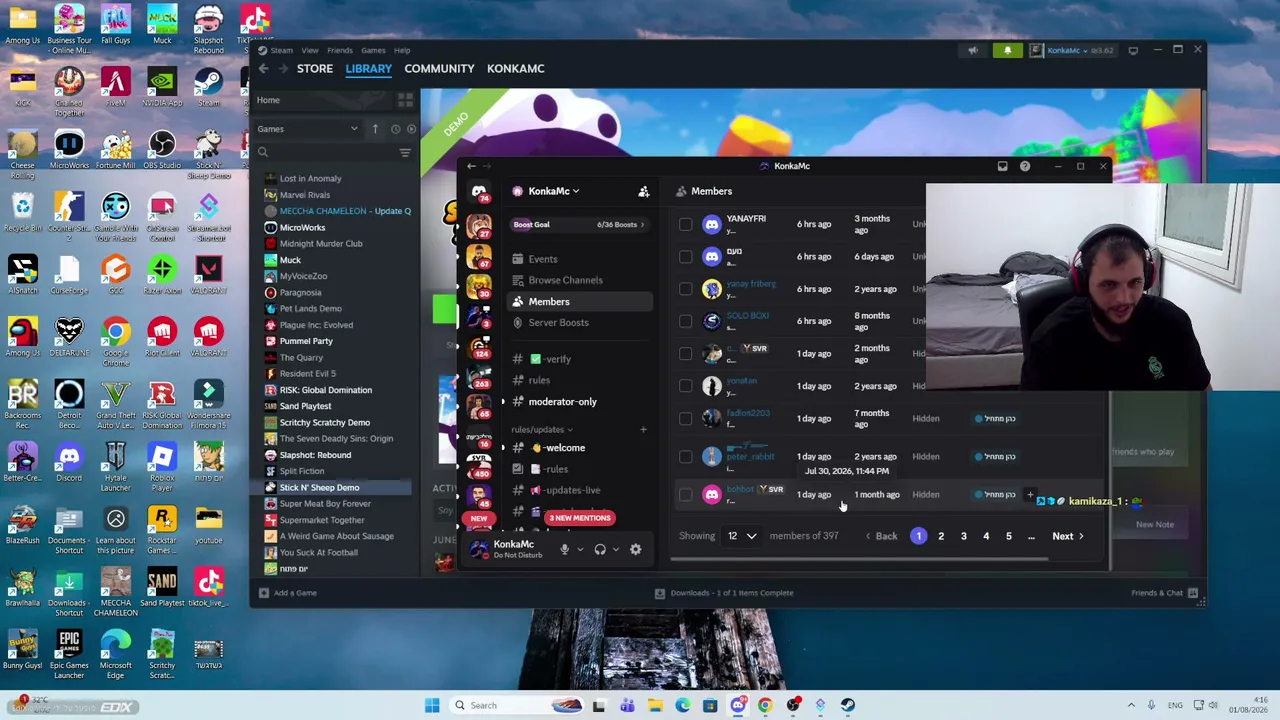Tick the checkbox for member YANAYFRI

point(685,224)
